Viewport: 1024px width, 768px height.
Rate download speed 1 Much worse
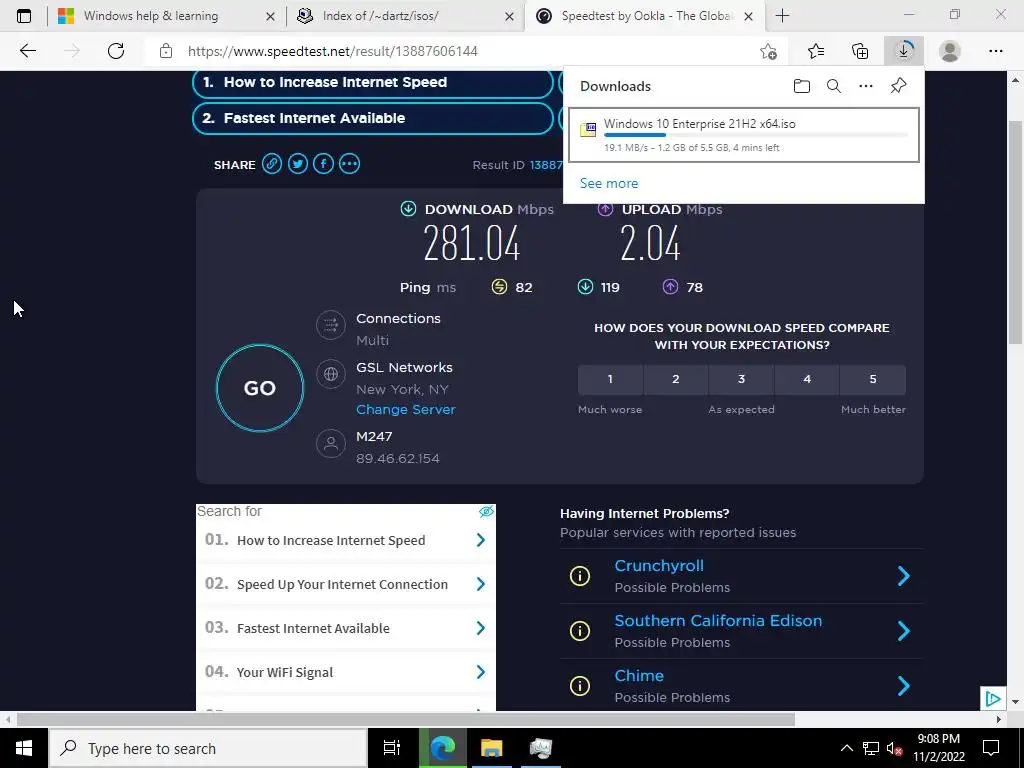(610, 379)
